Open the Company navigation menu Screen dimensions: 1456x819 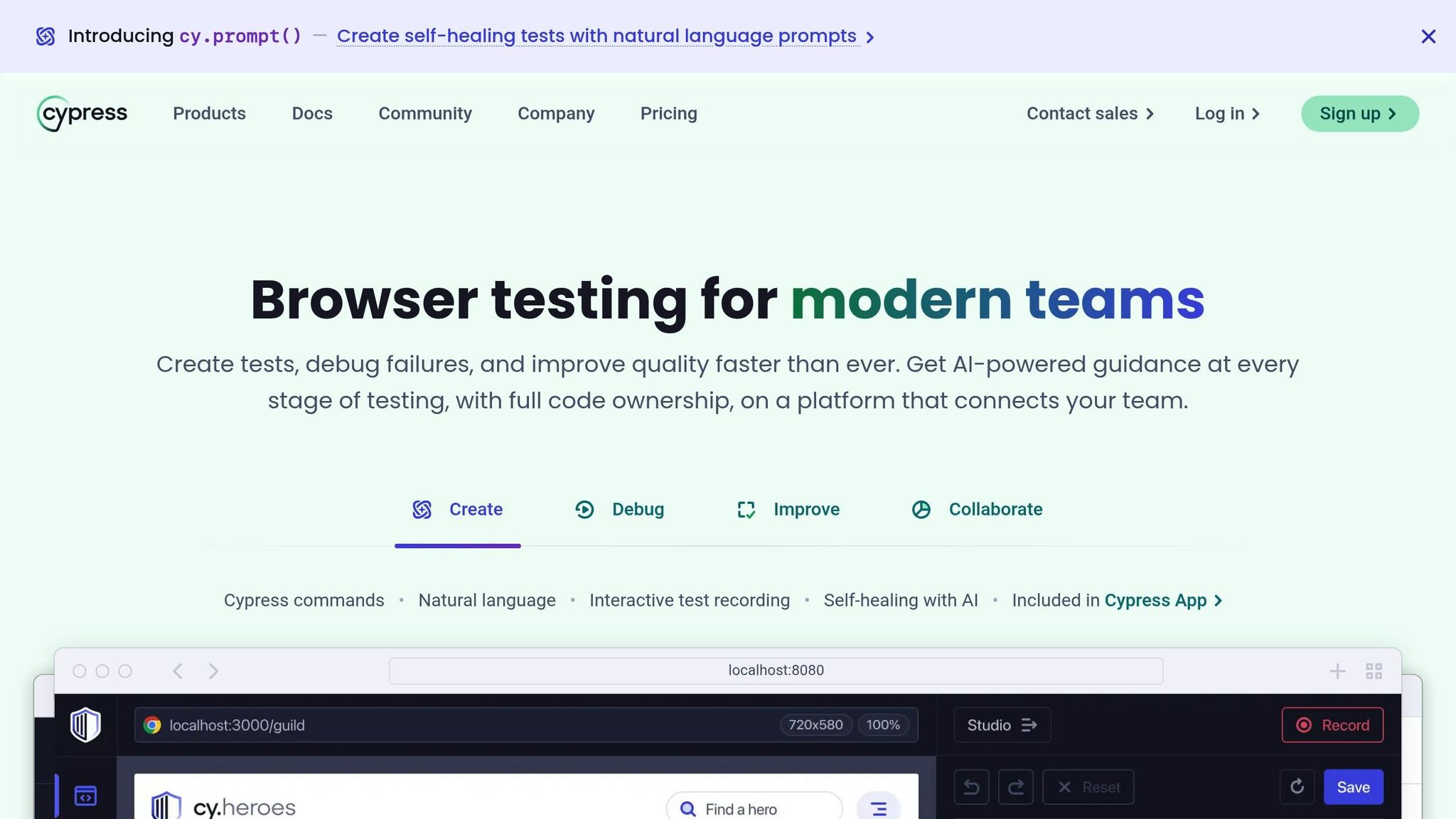pyautogui.click(x=555, y=114)
